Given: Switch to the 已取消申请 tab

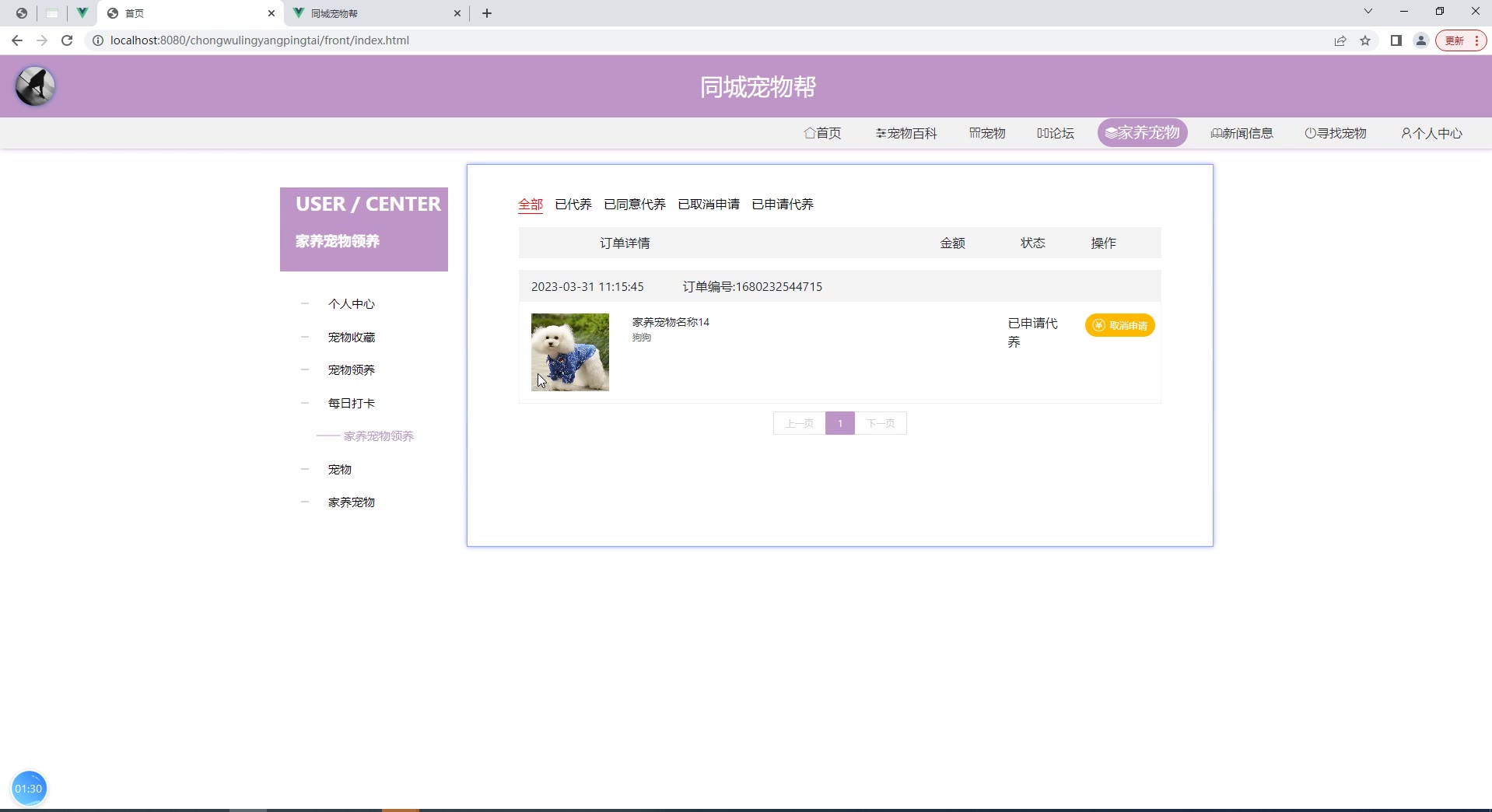Looking at the screenshot, I should [x=709, y=205].
